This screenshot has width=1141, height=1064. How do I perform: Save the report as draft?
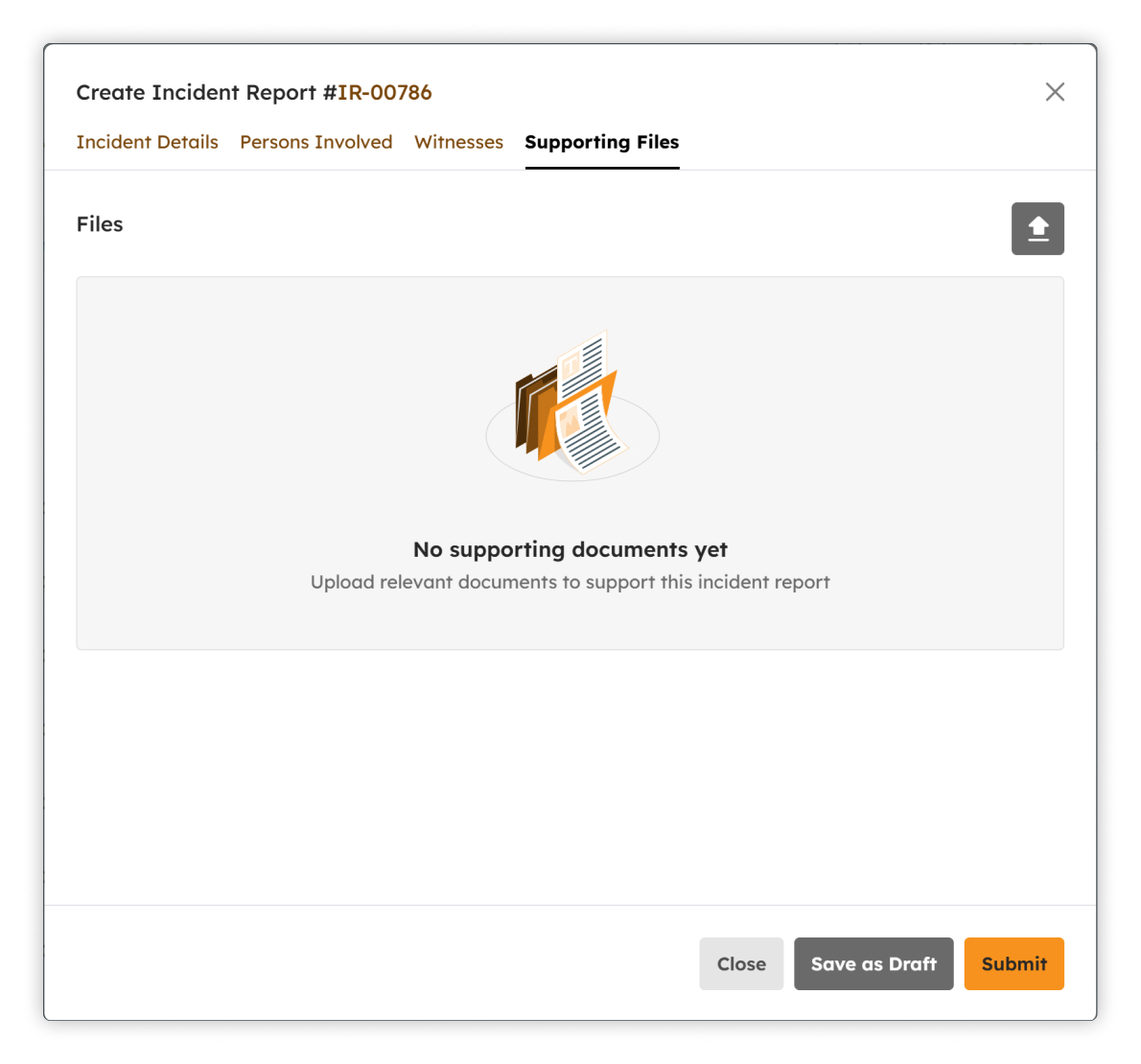click(x=873, y=963)
